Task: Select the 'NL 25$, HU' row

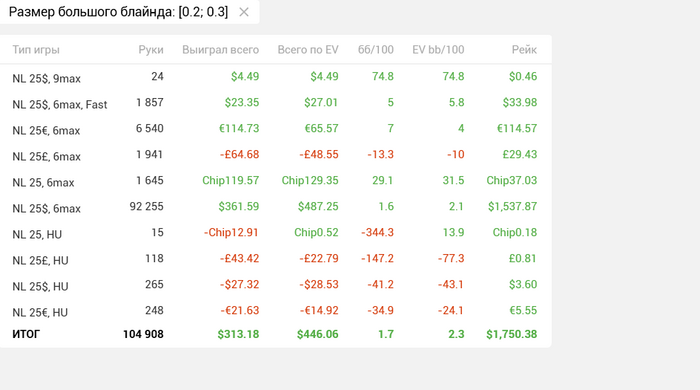Action: [x=275, y=284]
